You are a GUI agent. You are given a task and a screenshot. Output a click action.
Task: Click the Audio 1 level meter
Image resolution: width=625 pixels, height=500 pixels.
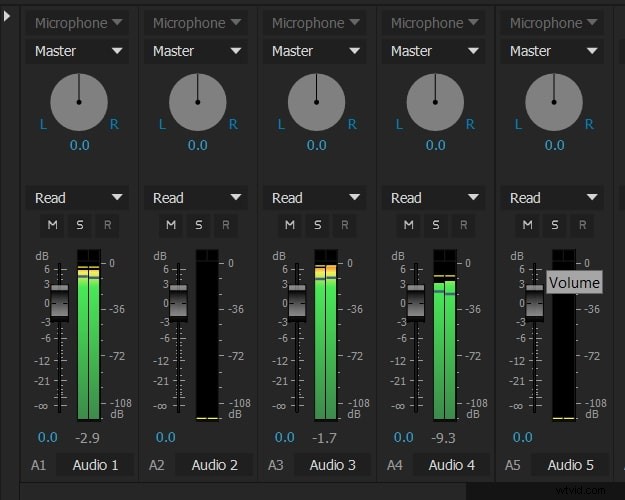(x=88, y=335)
